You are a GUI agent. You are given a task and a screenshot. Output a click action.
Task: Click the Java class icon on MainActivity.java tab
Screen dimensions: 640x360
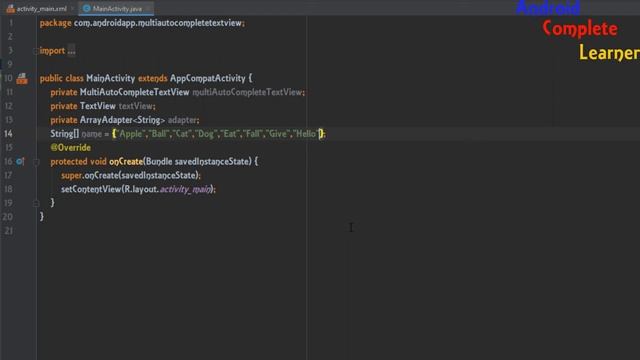click(87, 8)
